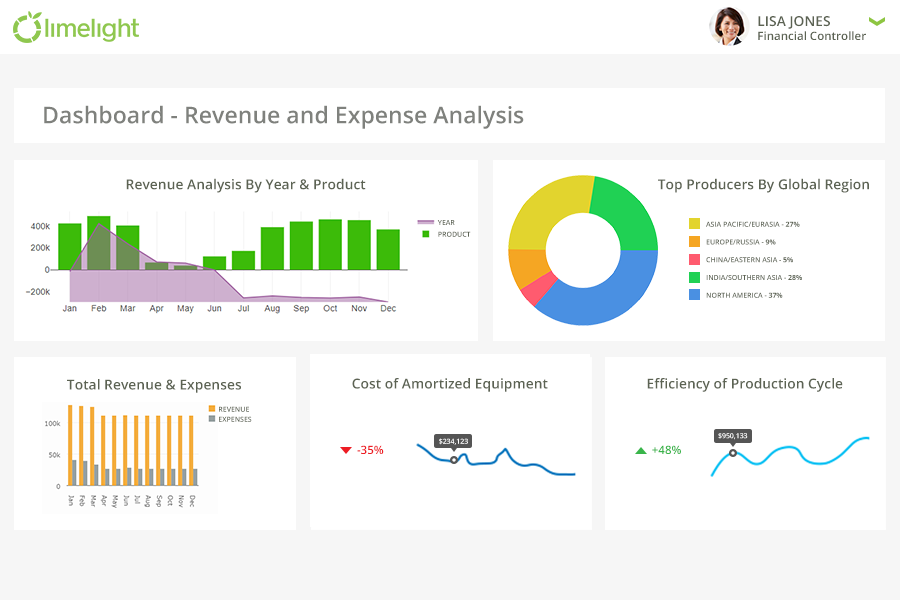Select the Asia Pacific/Eurasia yellow swatch

tap(694, 224)
